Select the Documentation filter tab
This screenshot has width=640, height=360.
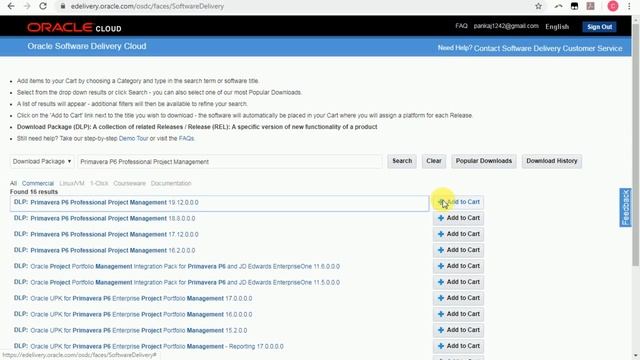point(171,183)
